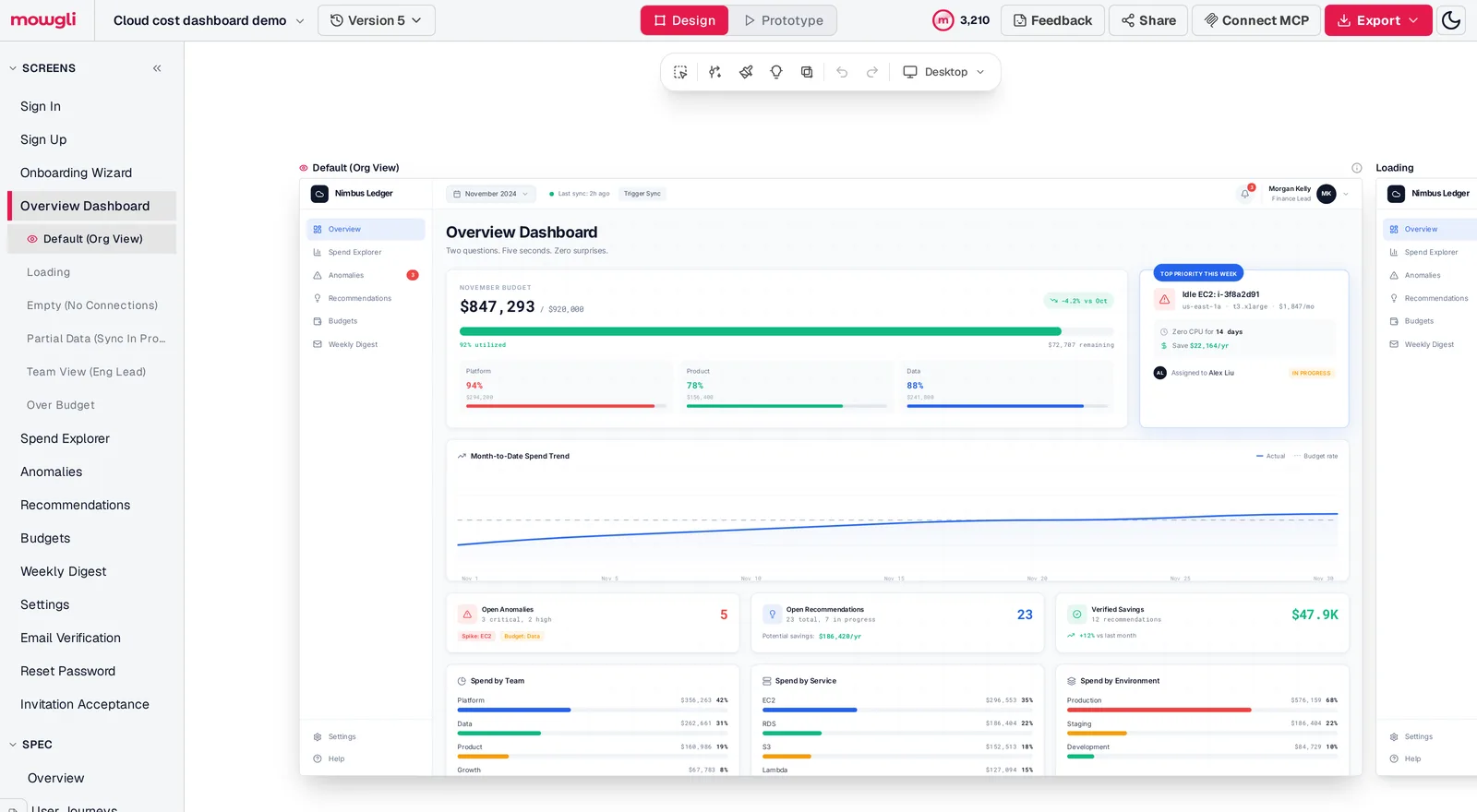
Task: Toggle dark mode moon icon
Action: point(1451,20)
